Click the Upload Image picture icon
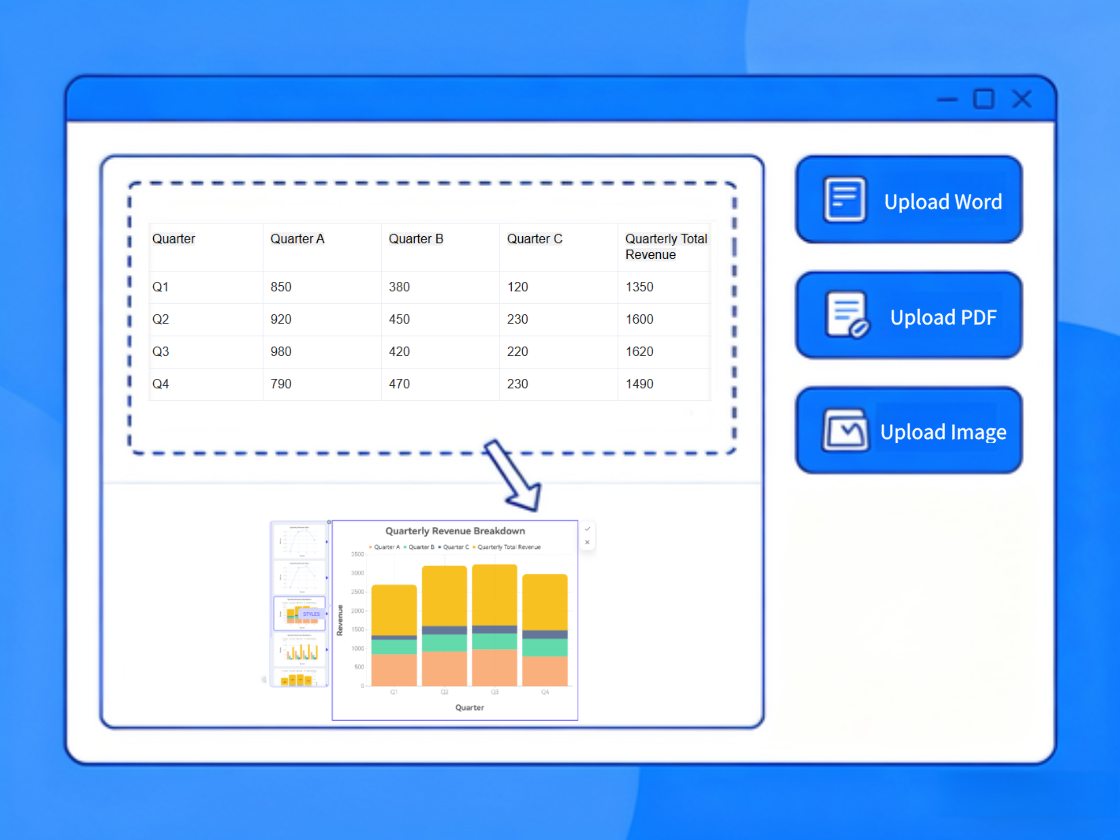The image size is (1120, 840). click(845, 431)
